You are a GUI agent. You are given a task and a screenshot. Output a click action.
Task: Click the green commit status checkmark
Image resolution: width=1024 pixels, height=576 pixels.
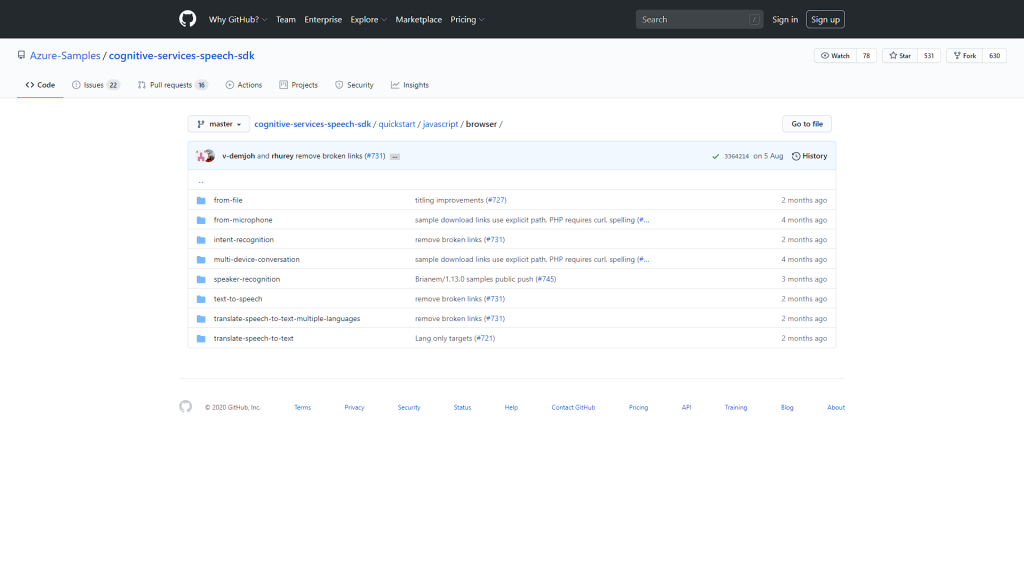coord(715,156)
